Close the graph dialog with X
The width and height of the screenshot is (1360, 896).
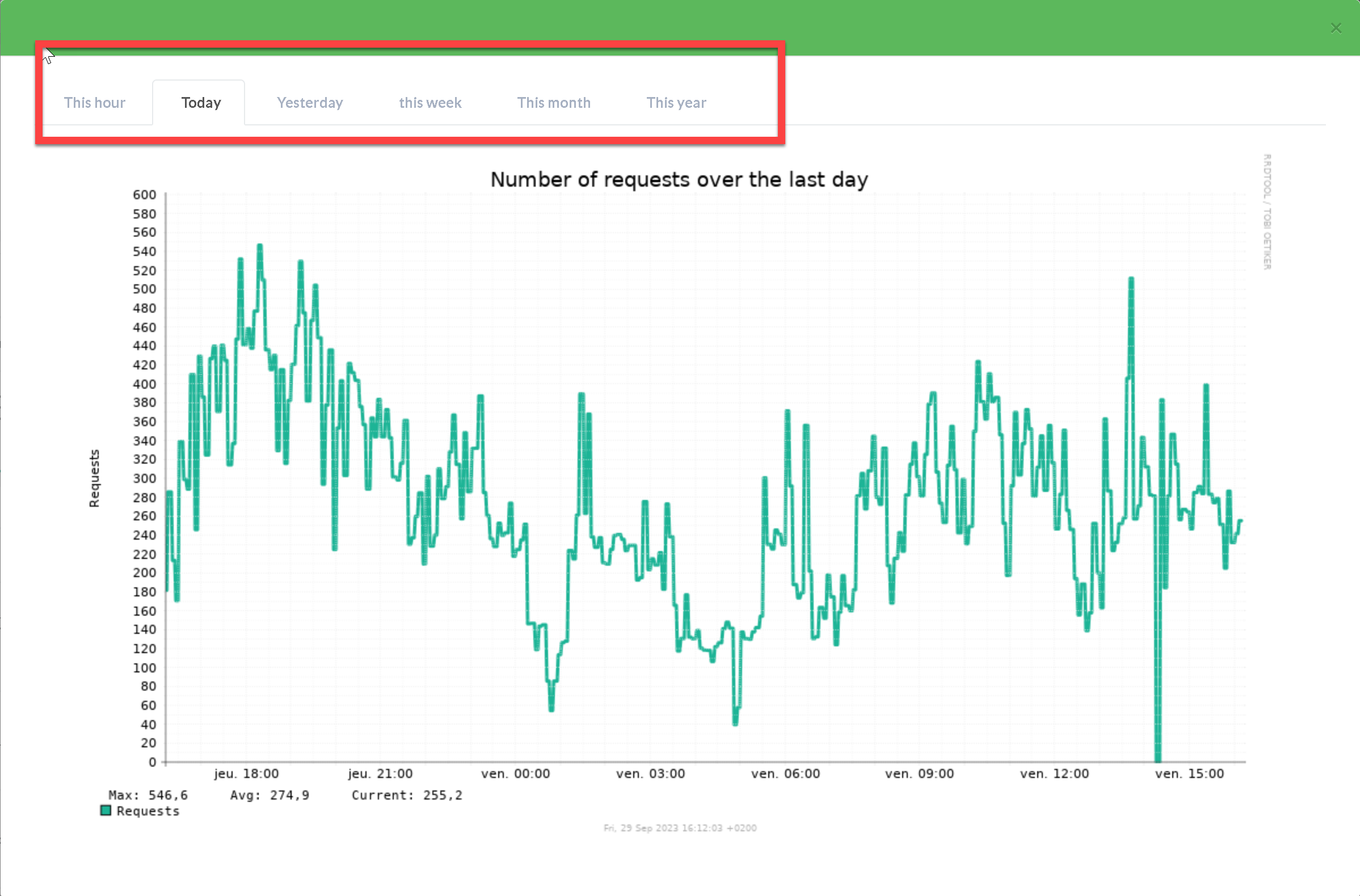pyautogui.click(x=1336, y=28)
